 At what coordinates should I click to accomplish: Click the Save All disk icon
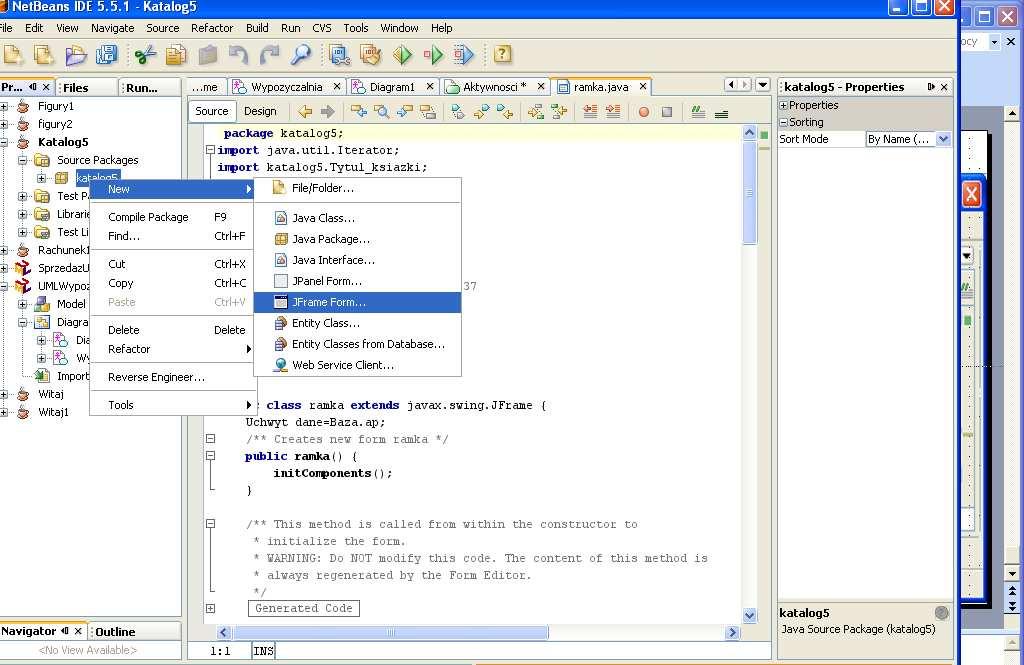click(106, 55)
